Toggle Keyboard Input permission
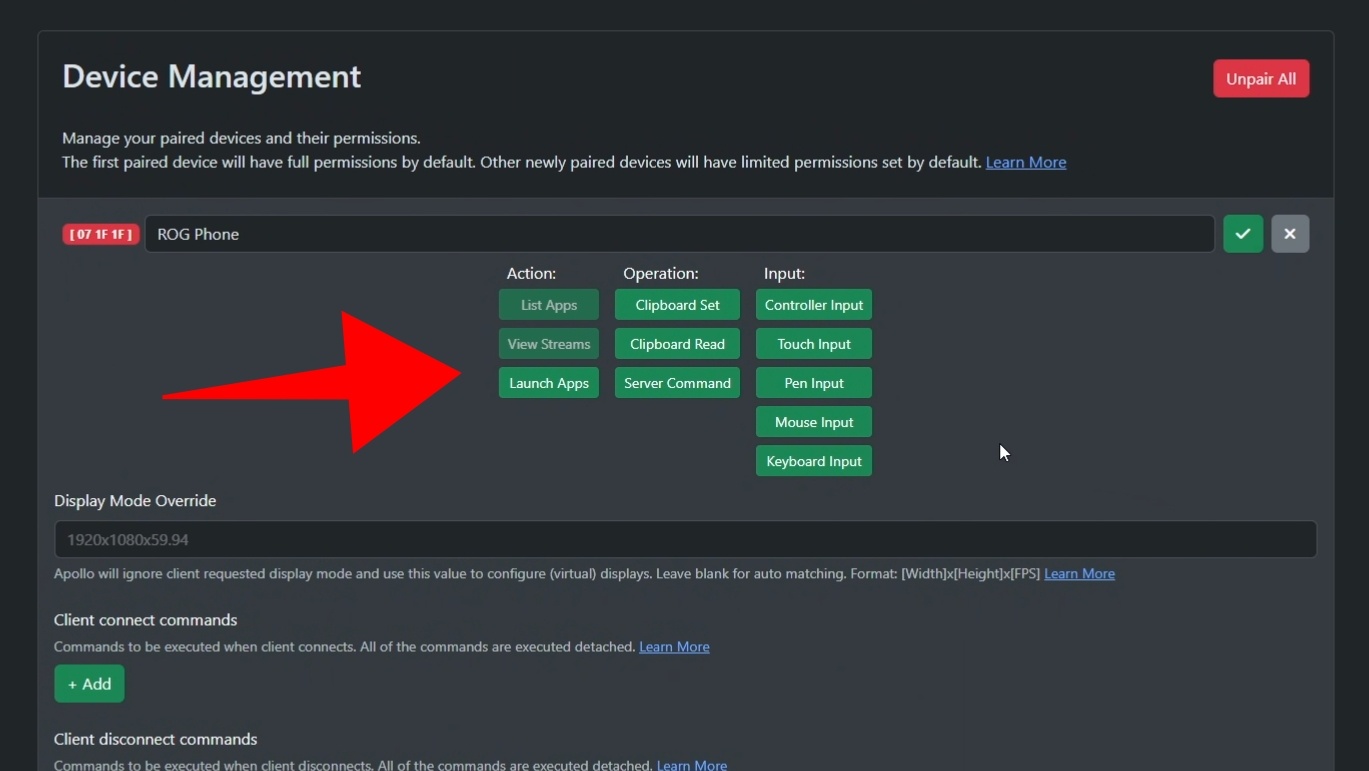 pos(814,461)
